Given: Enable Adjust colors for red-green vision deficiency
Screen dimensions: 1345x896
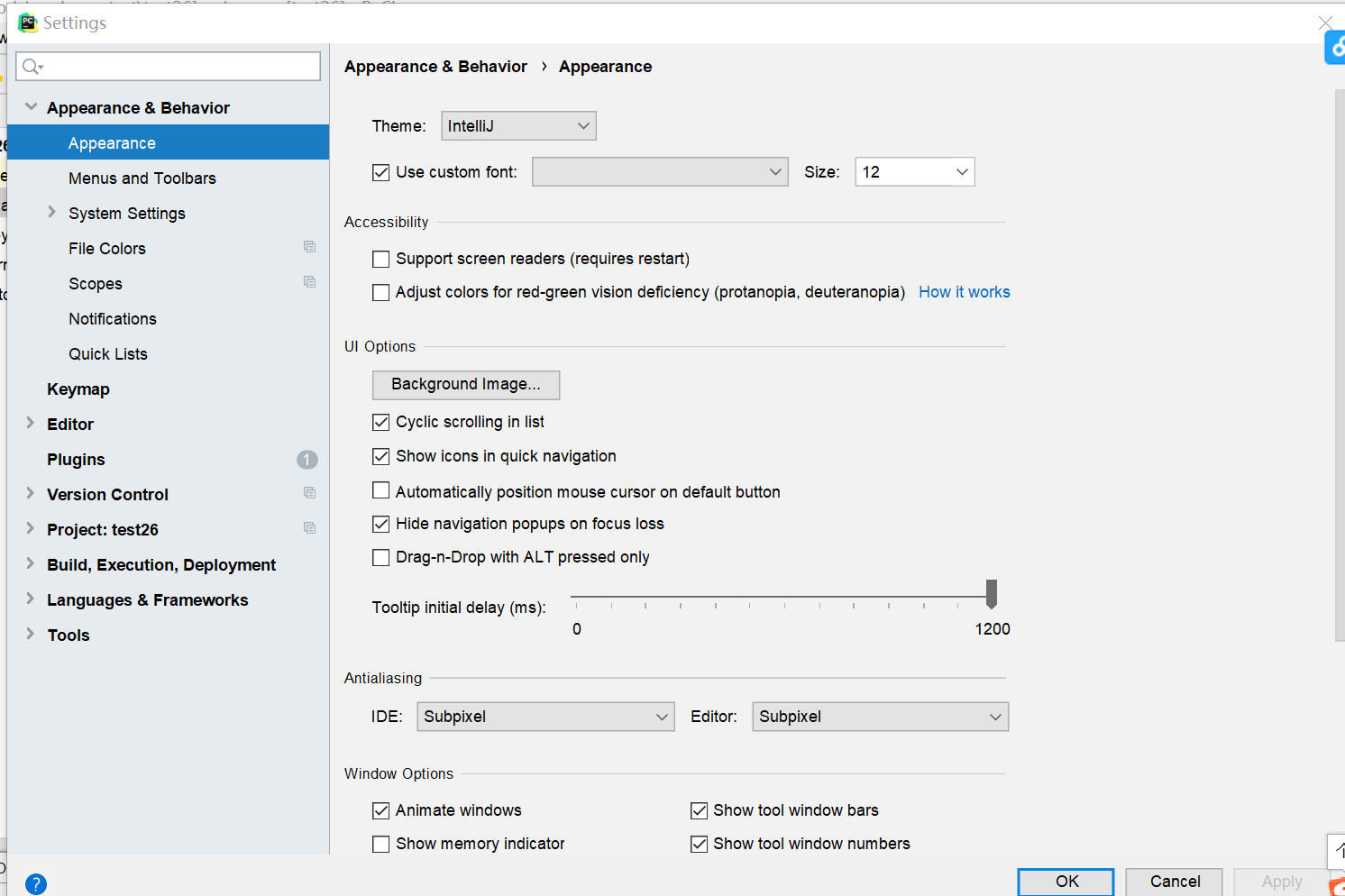Looking at the screenshot, I should pyautogui.click(x=381, y=292).
